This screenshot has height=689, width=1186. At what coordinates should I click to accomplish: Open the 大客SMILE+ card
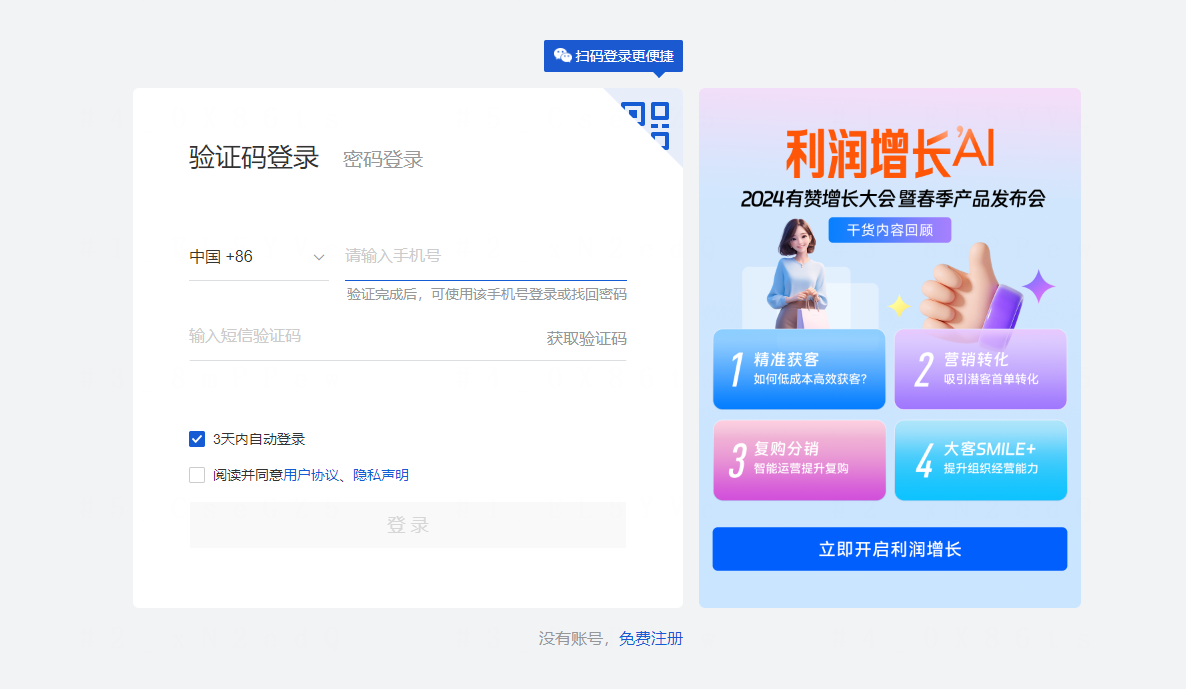[x=980, y=460]
